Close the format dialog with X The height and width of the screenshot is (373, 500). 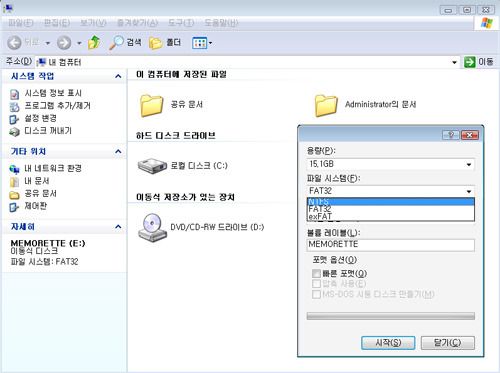pos(470,135)
